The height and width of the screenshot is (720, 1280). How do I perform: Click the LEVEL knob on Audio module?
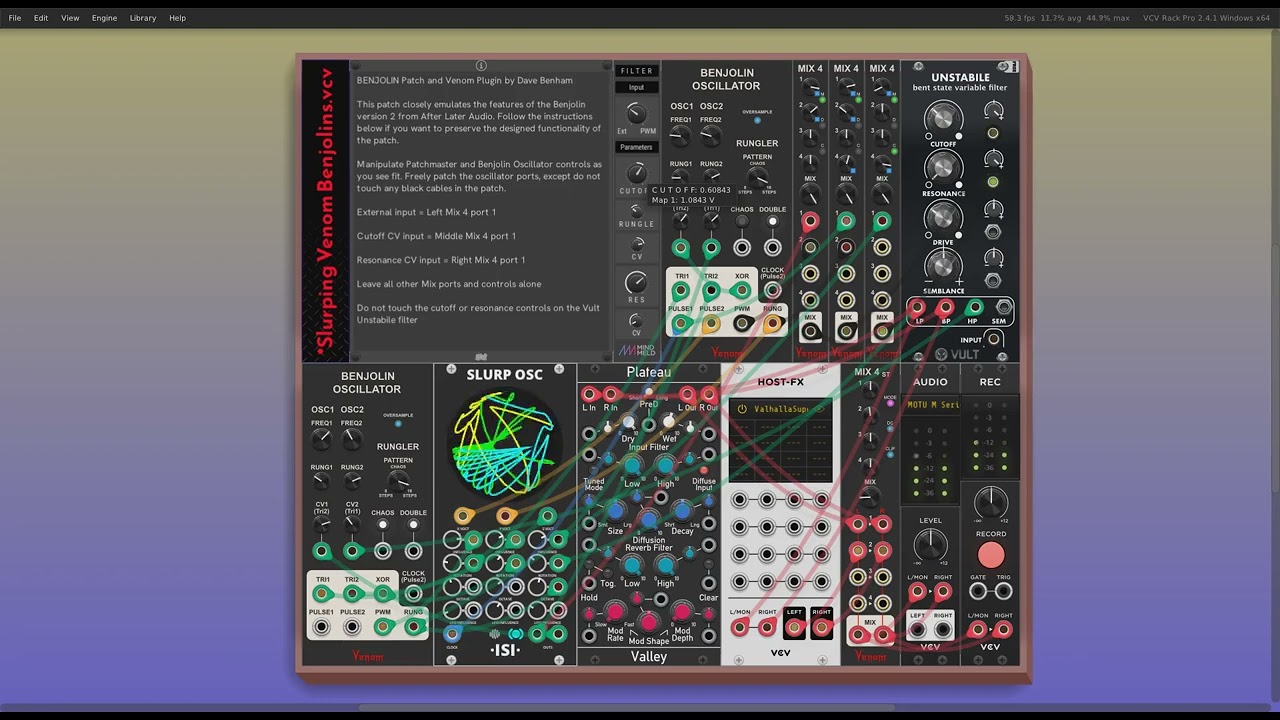click(930, 545)
